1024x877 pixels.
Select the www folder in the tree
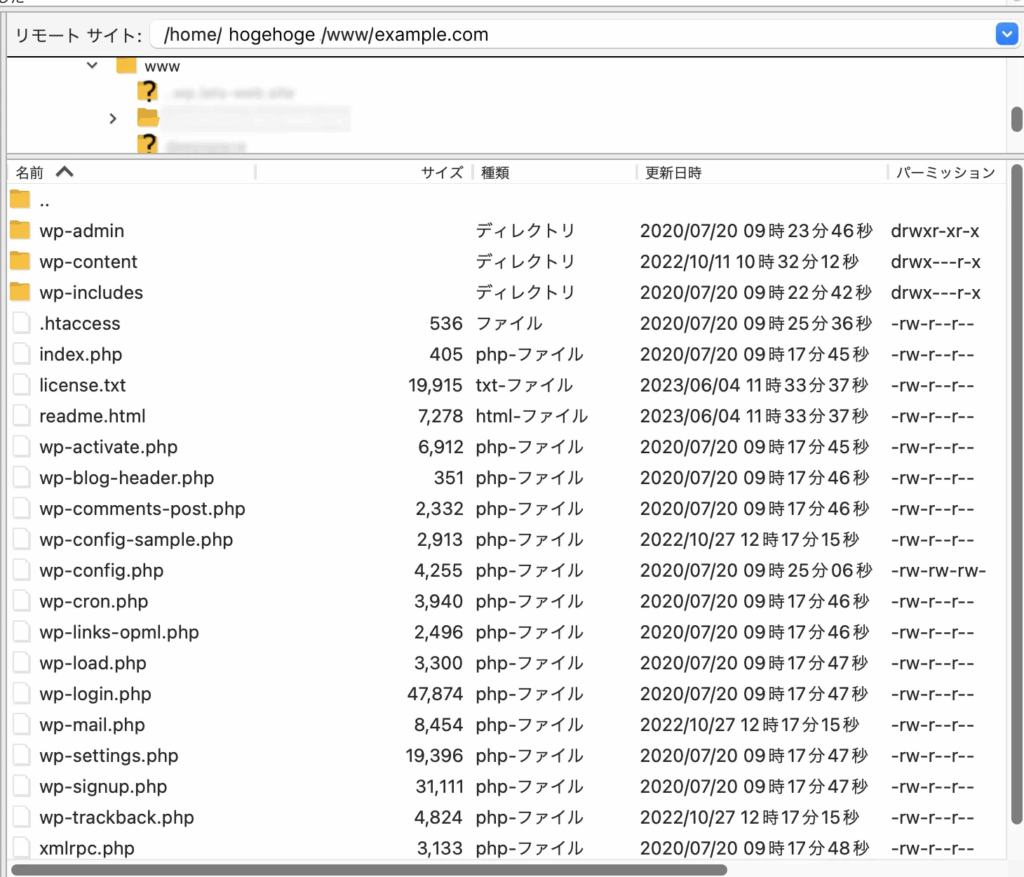tap(162, 67)
